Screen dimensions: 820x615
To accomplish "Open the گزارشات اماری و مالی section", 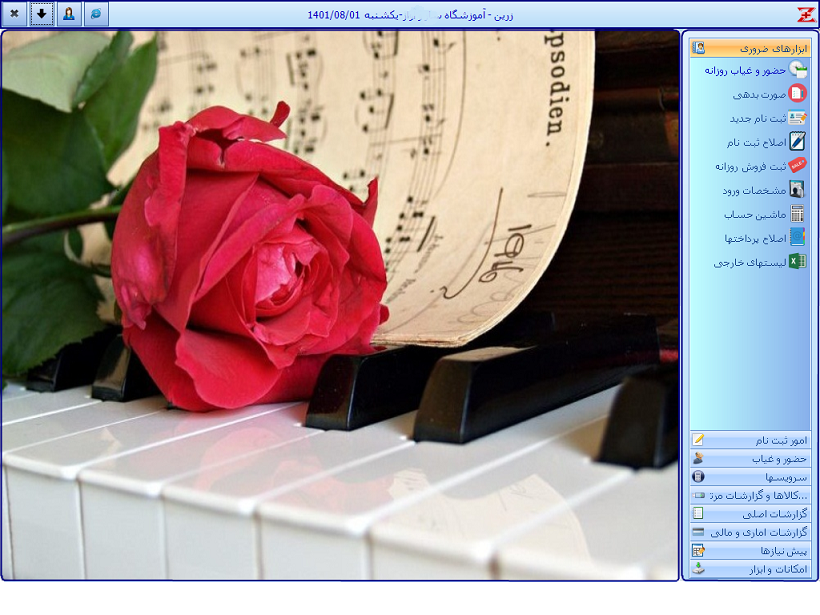I will pyautogui.click(x=750, y=532).
